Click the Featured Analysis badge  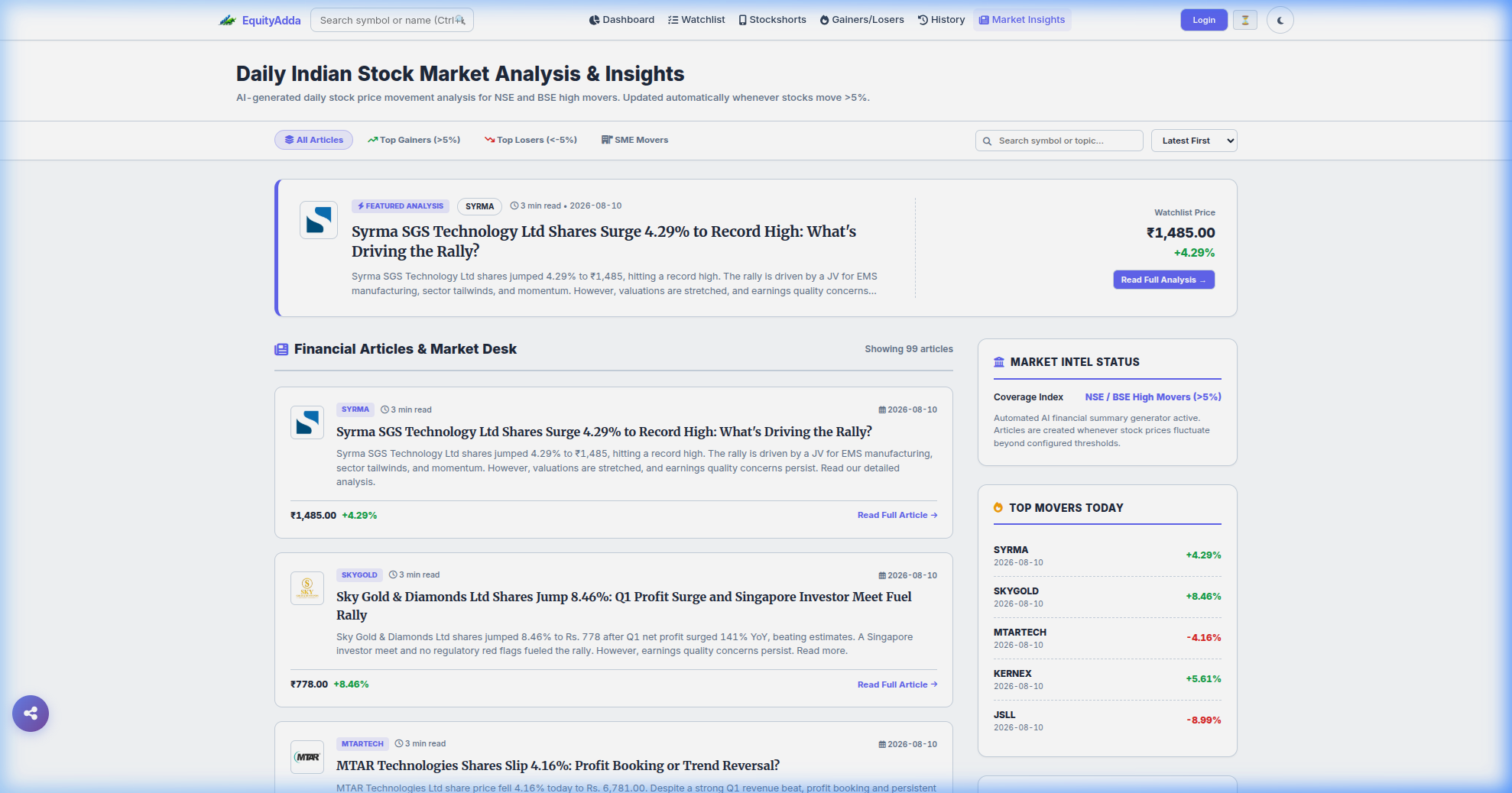[401, 206]
